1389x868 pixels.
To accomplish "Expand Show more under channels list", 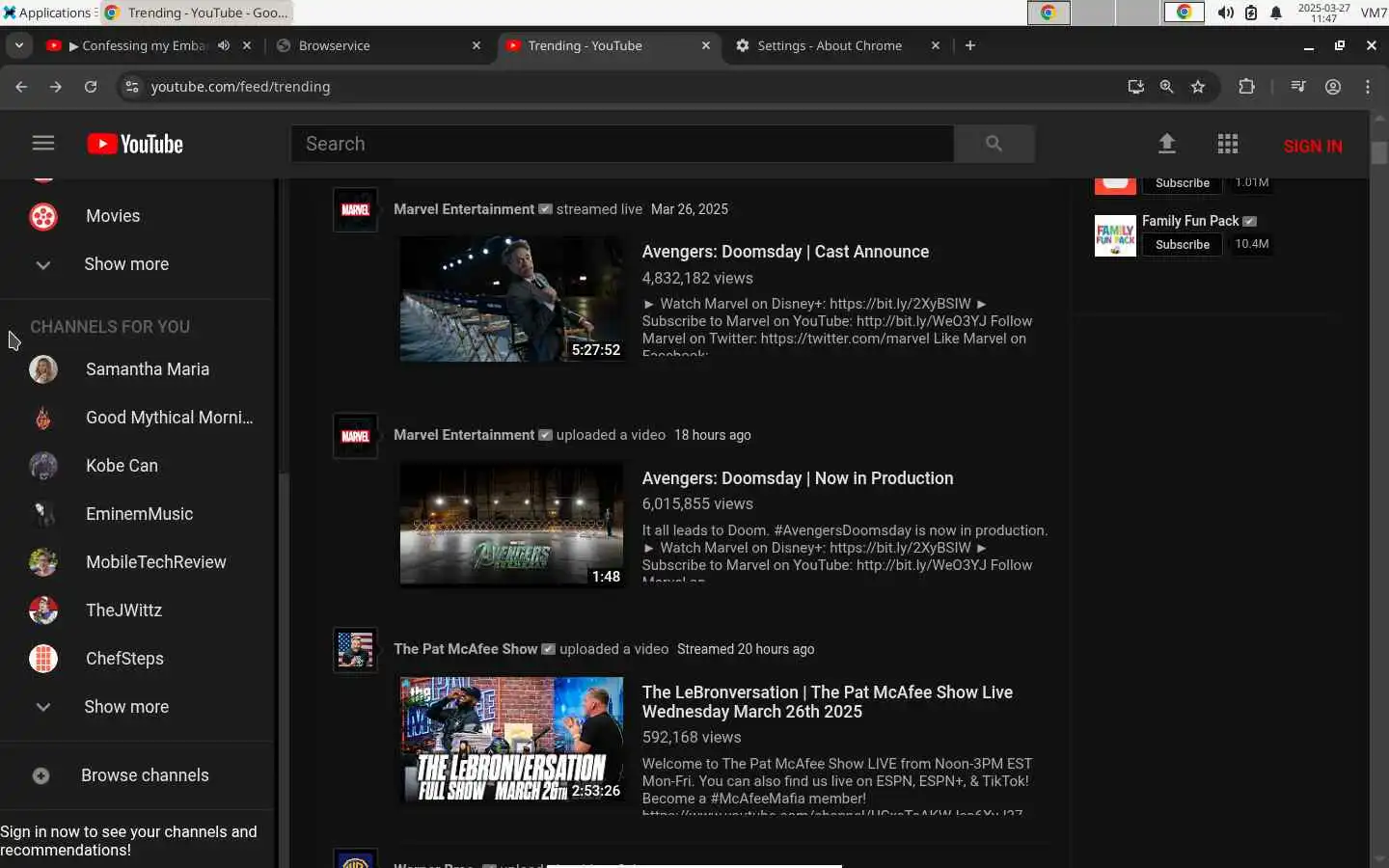I will point(126,707).
